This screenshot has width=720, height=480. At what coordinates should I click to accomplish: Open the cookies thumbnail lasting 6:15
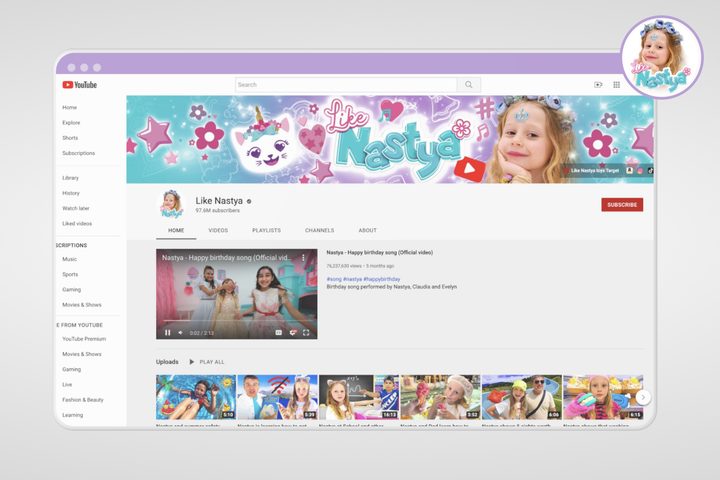[603, 397]
